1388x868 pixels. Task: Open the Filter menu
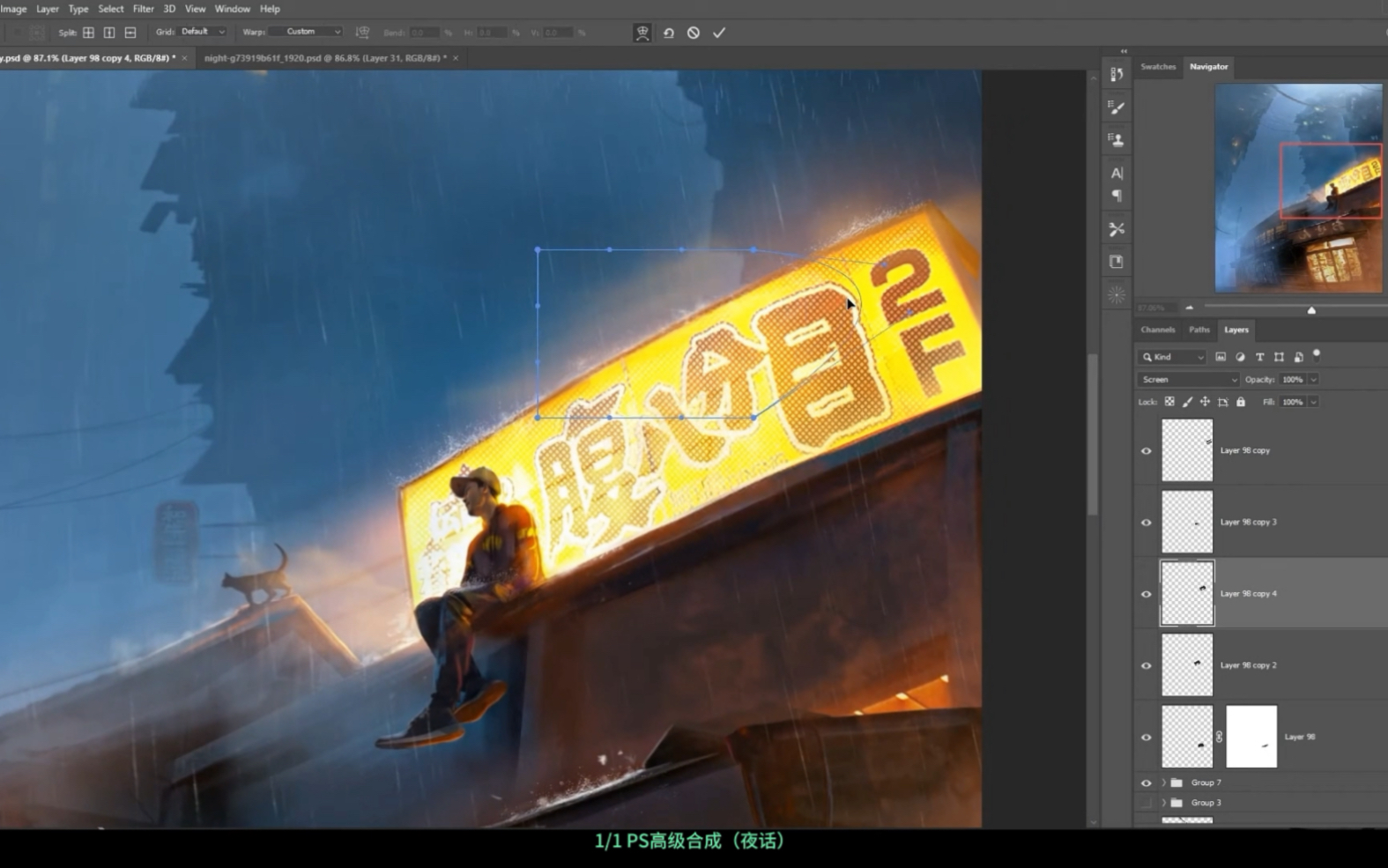pos(143,9)
